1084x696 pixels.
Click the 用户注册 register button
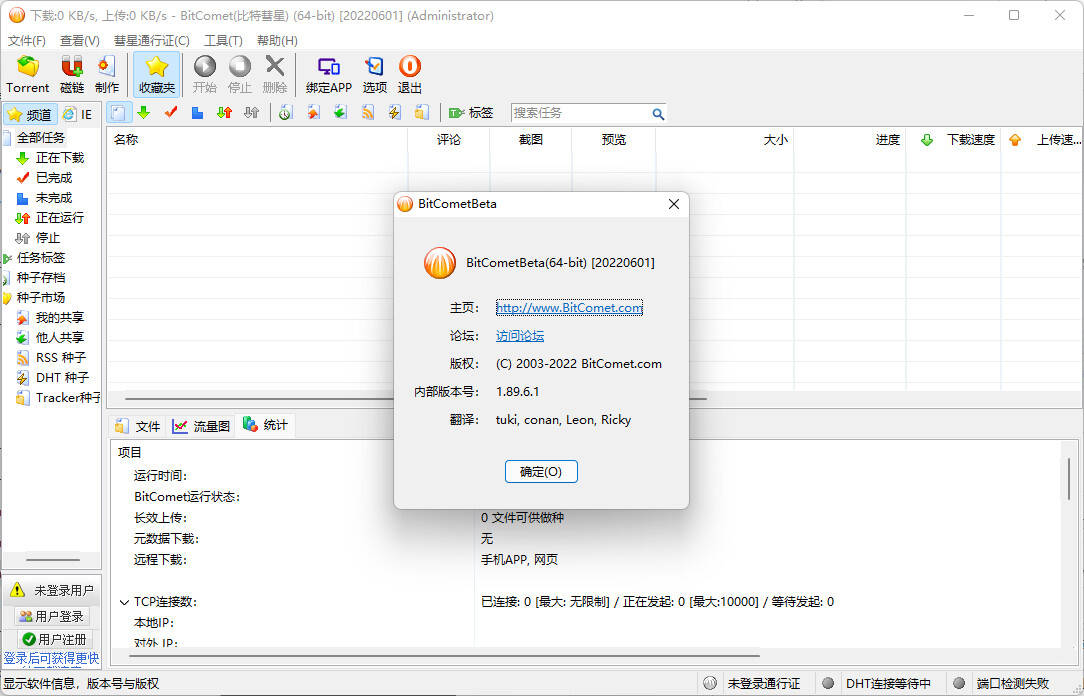pos(54,639)
